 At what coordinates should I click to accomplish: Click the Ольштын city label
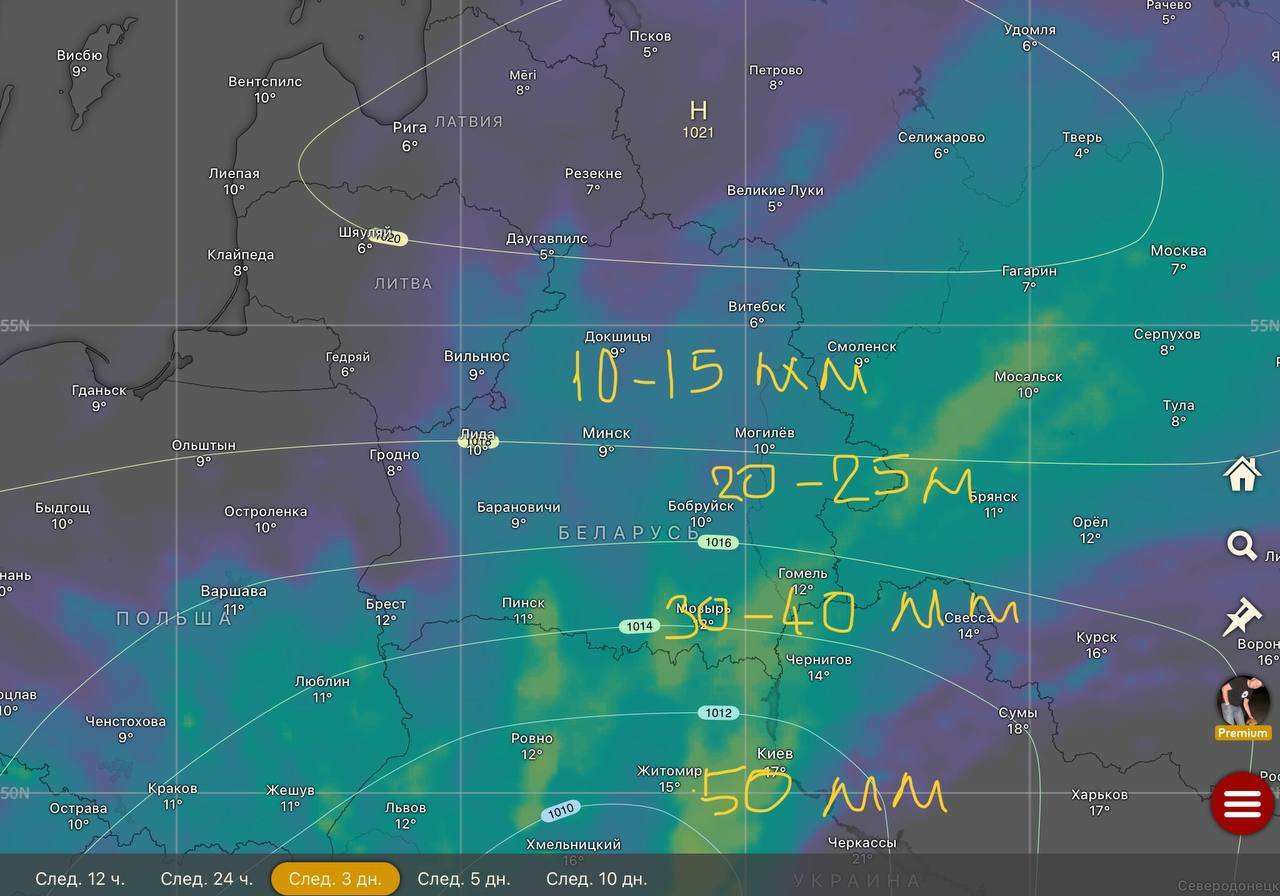click(204, 445)
